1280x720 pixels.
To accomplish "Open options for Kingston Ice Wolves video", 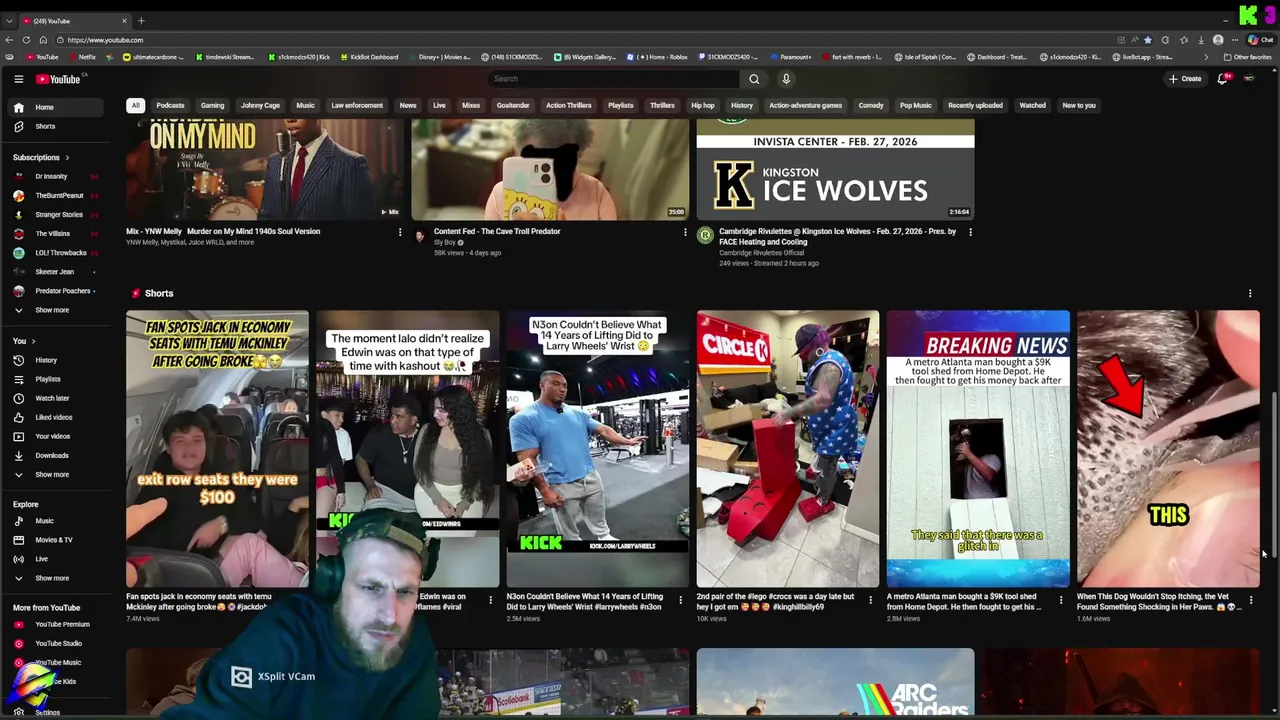I will (970, 232).
